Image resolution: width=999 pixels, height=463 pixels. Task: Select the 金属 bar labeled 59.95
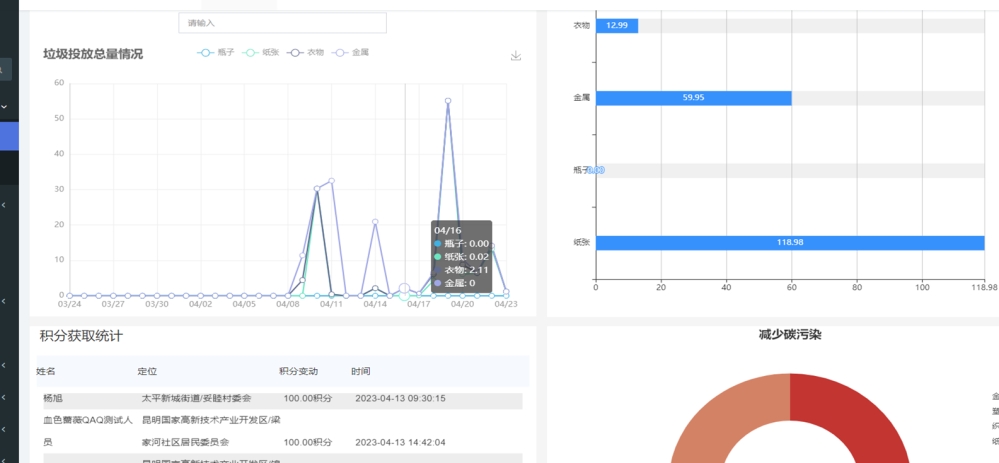(694, 98)
